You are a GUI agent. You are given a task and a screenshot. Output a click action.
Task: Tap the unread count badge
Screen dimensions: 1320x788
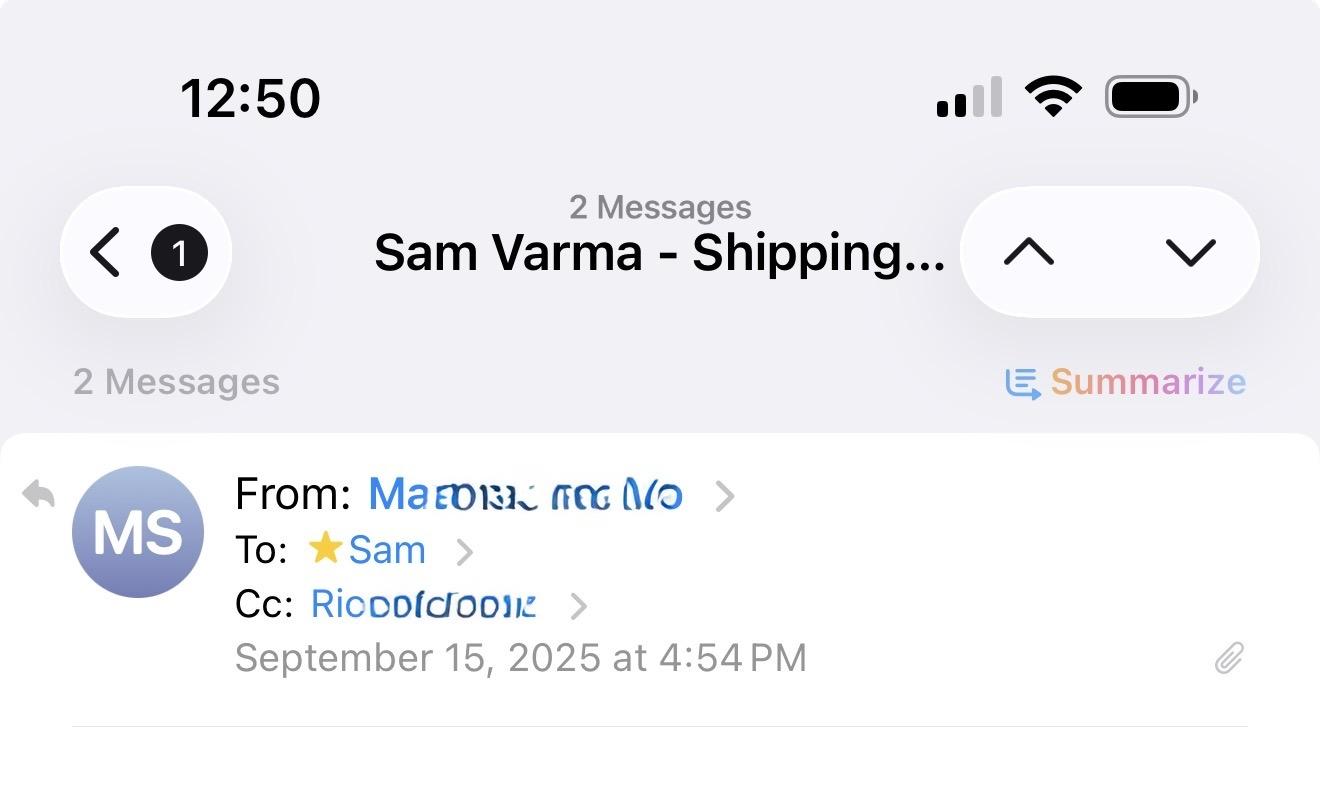(x=180, y=253)
